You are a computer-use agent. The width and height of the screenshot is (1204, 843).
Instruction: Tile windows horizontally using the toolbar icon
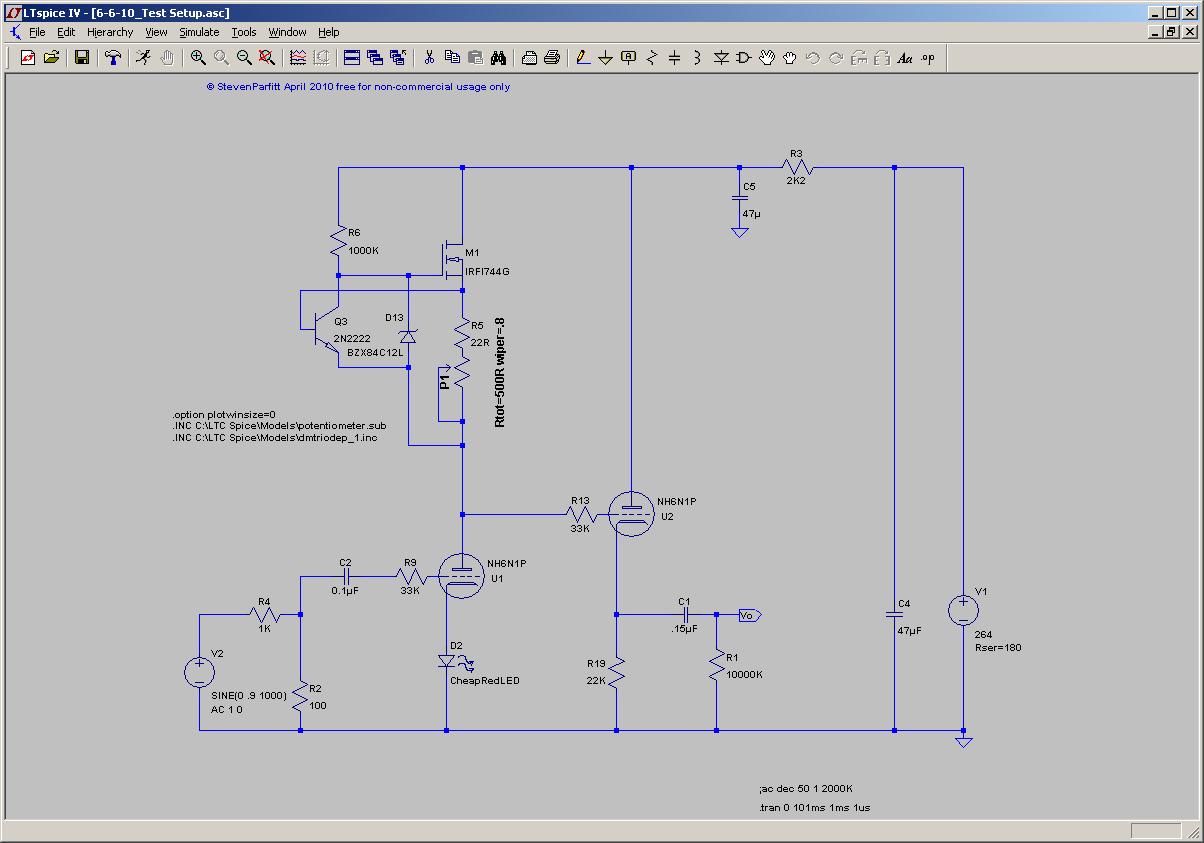tap(352, 58)
